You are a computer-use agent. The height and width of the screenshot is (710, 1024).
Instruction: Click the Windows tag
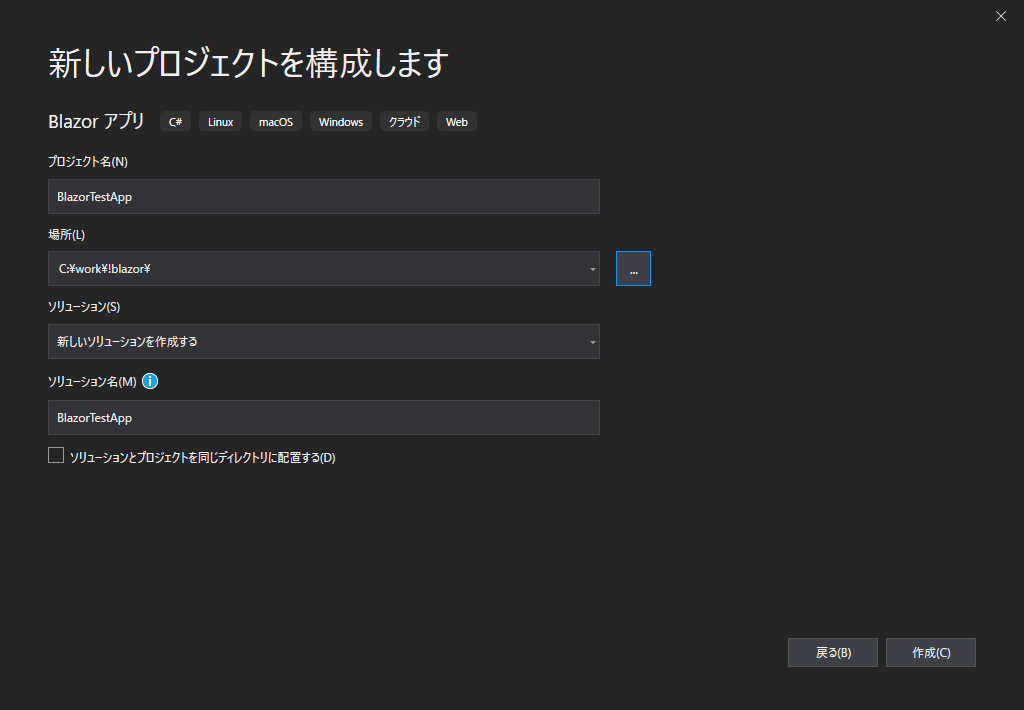click(341, 121)
